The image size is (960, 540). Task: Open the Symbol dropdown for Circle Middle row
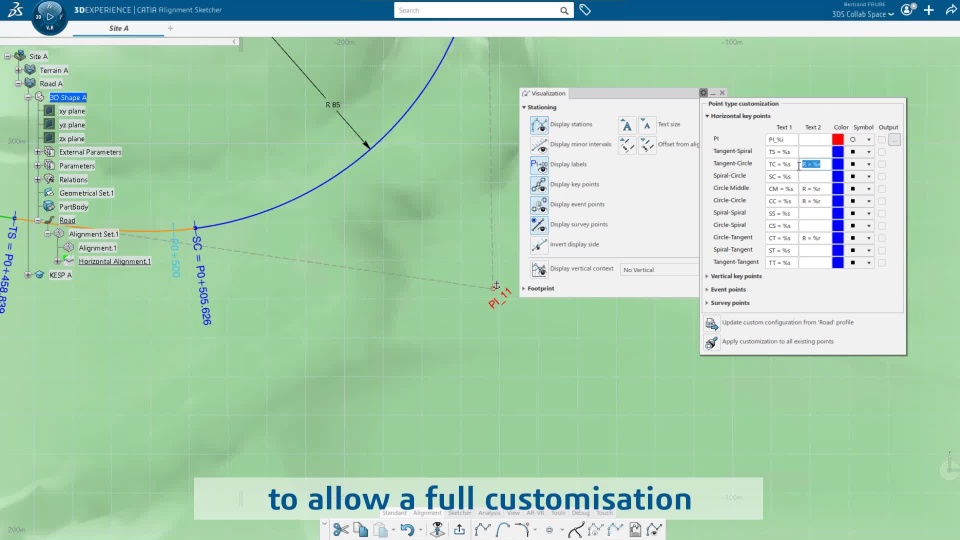[x=868, y=189]
